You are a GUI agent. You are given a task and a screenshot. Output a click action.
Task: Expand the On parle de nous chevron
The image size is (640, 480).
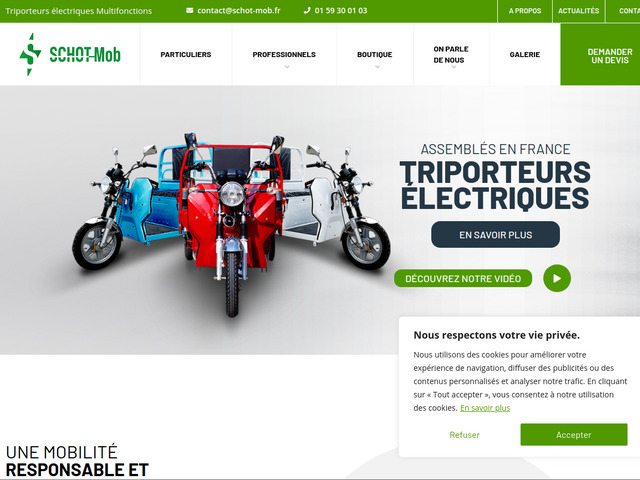[x=453, y=67]
